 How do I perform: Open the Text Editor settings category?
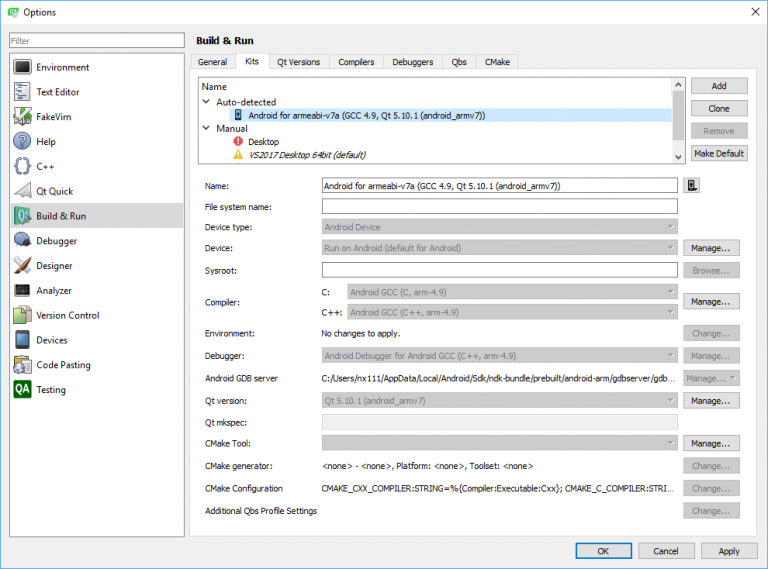pos(97,92)
